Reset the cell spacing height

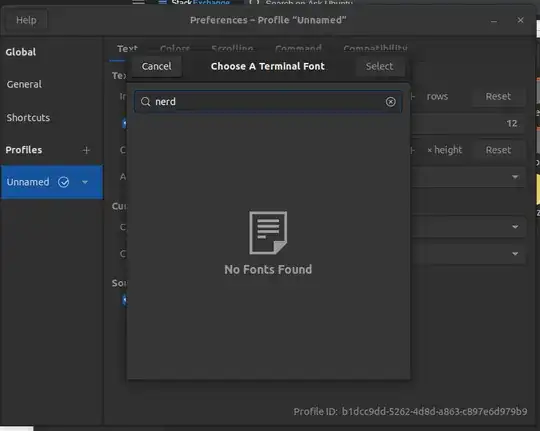tap(498, 150)
